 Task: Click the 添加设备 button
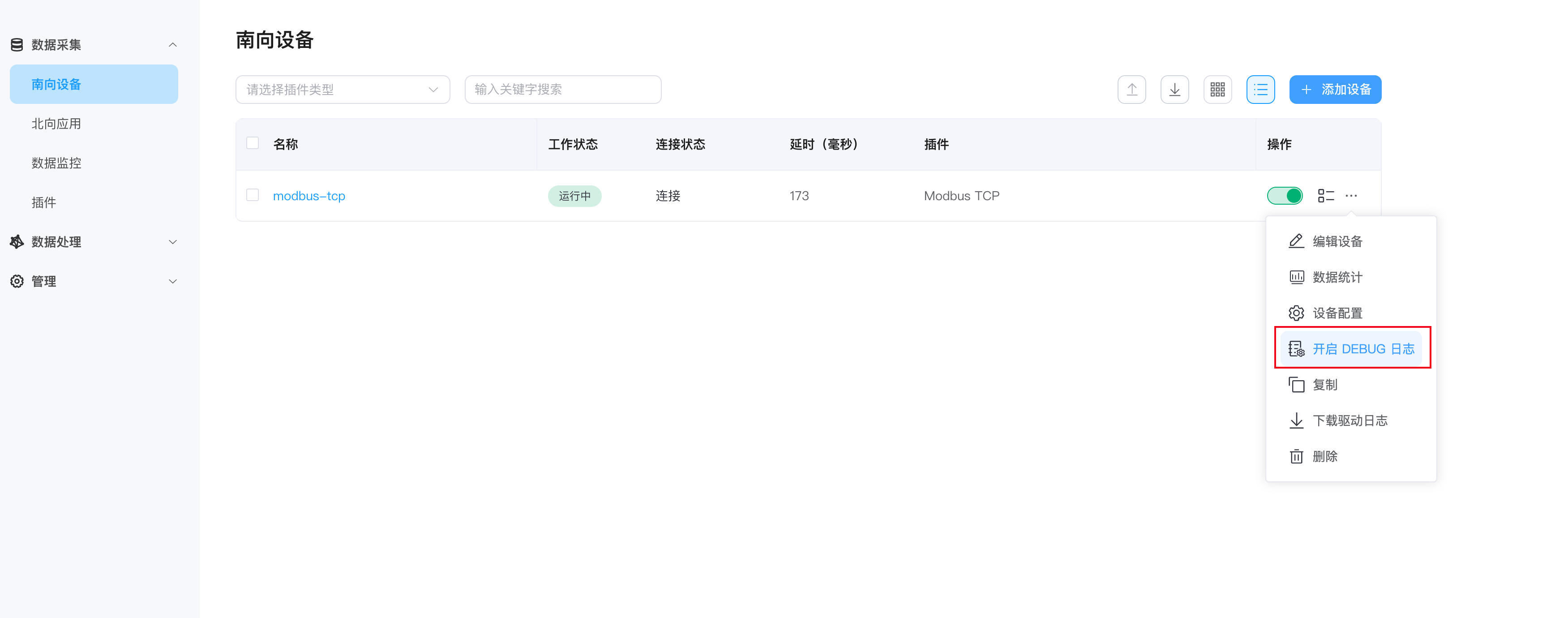coord(1335,90)
